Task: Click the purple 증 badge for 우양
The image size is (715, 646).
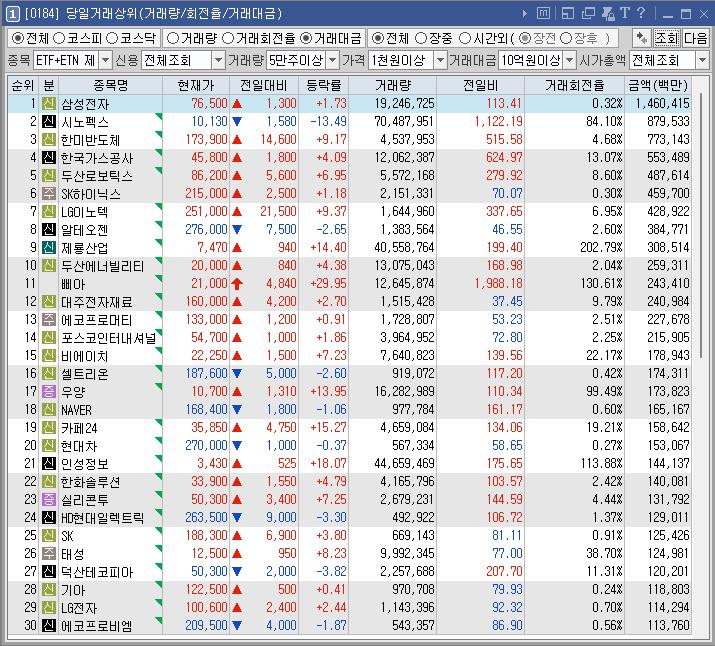Action: point(49,391)
